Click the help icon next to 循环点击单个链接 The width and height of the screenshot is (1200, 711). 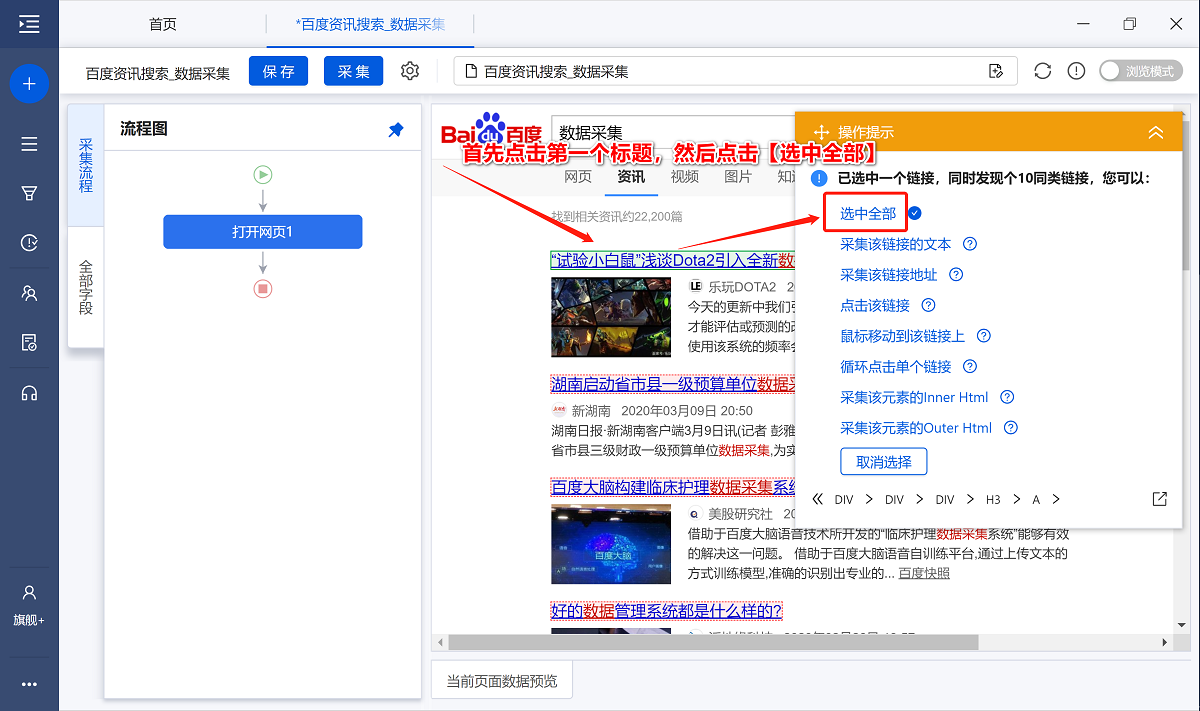click(x=970, y=367)
